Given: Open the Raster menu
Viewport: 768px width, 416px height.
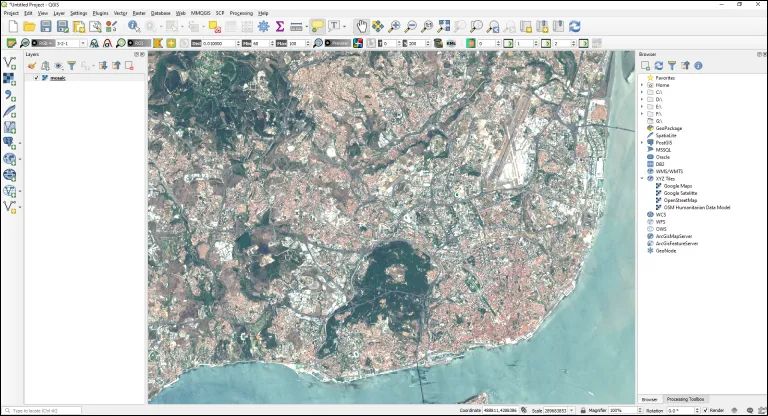Looking at the screenshot, I should click(139, 13).
